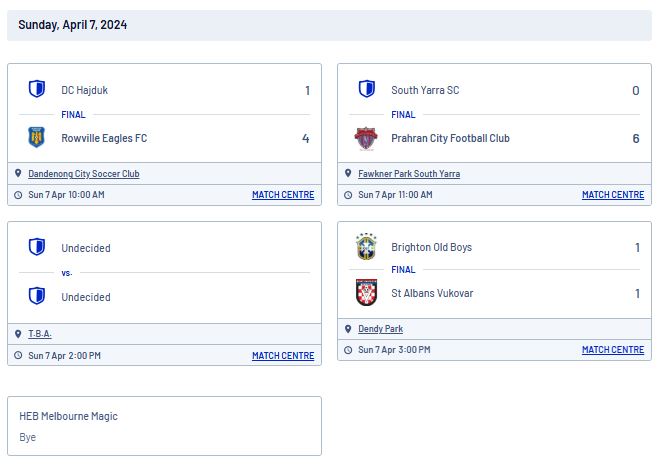Open Match Centre for Brighton Old Boys match

613,350
